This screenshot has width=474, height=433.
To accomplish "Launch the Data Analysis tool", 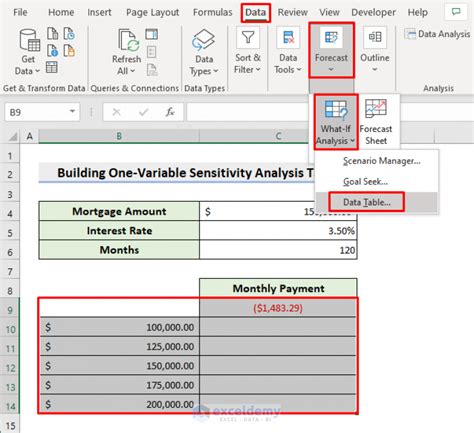I will [437, 34].
